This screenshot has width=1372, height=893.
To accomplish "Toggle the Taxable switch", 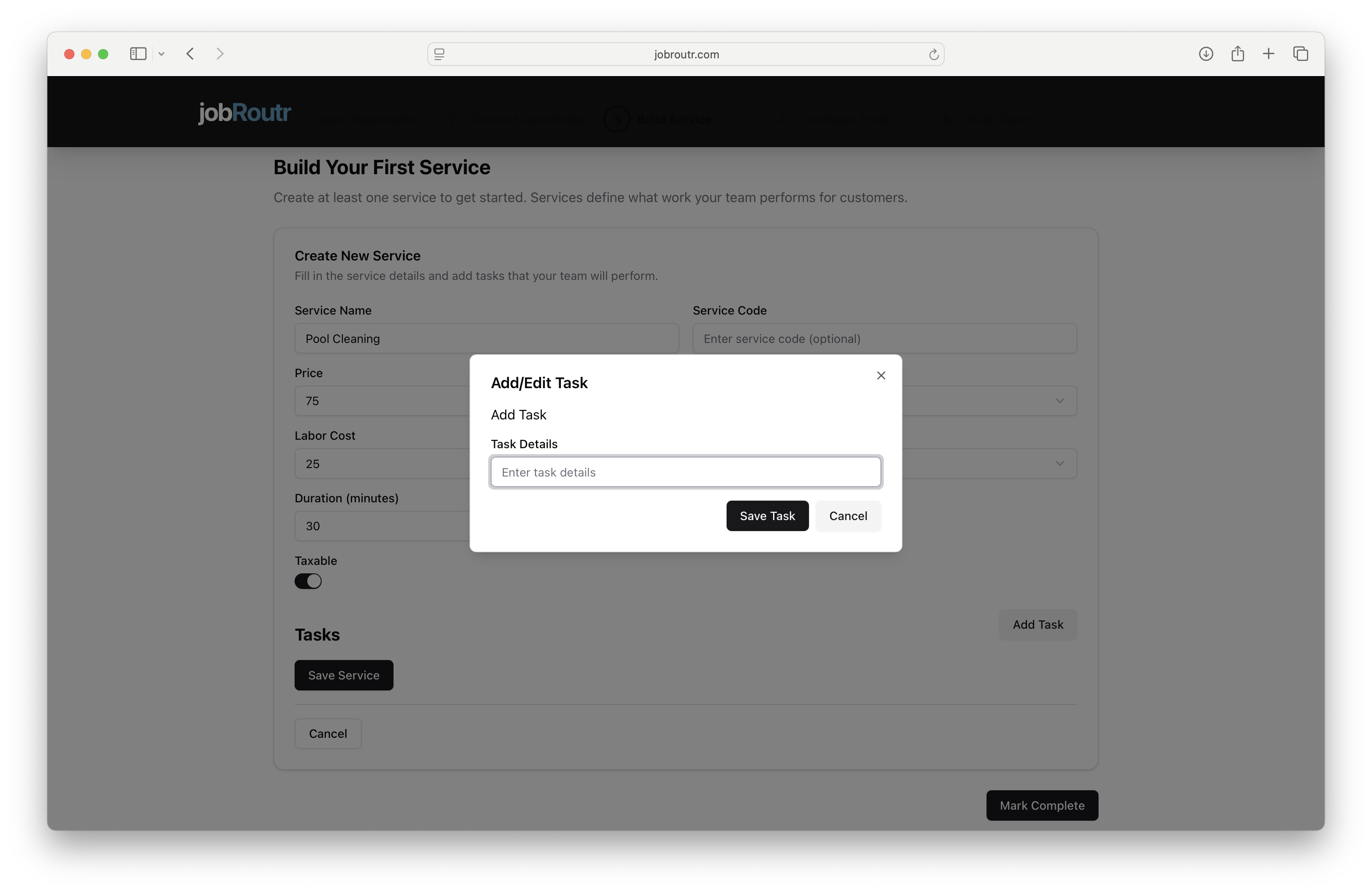I will [x=308, y=581].
